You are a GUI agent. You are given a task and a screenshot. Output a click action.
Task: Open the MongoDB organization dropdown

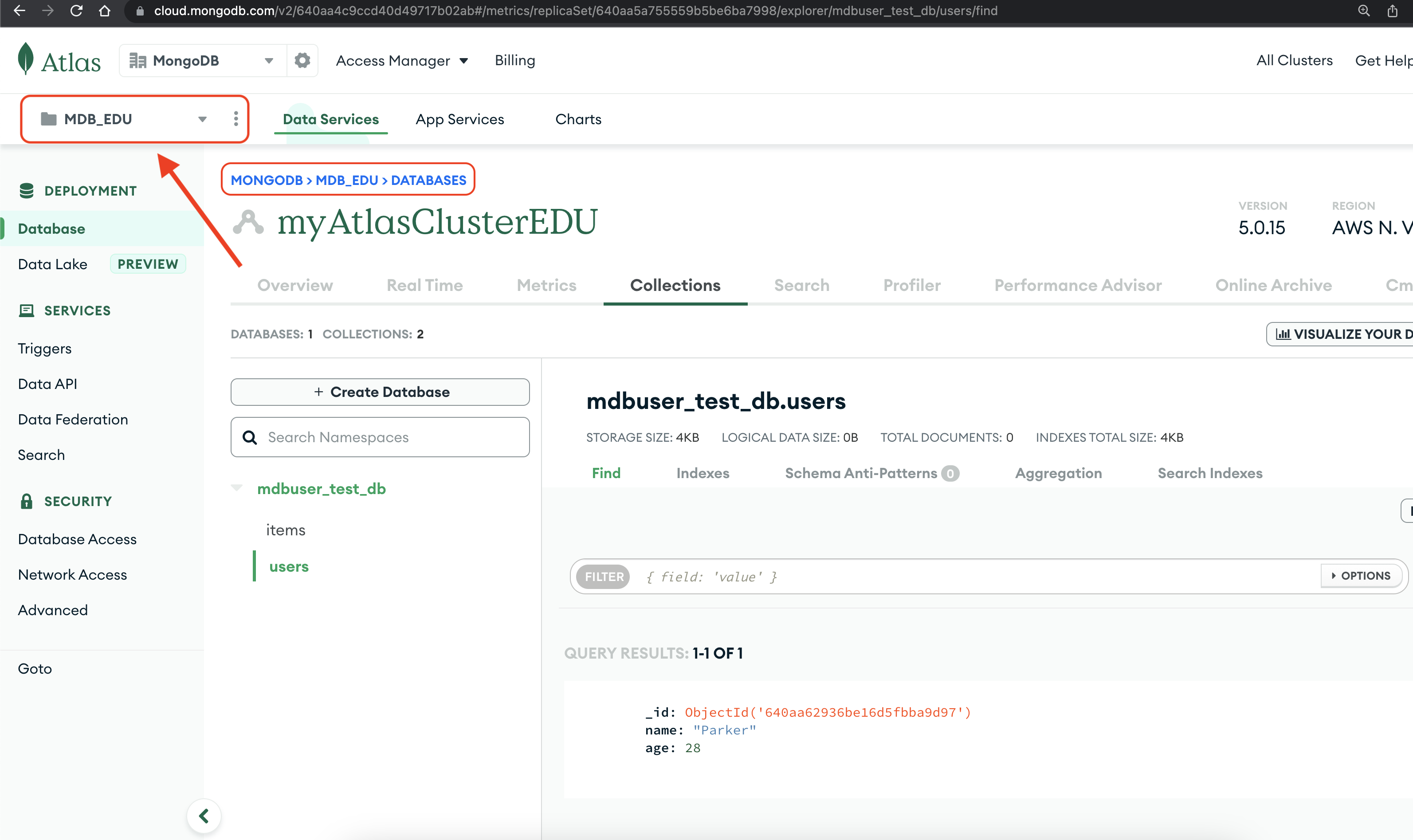[x=201, y=60]
